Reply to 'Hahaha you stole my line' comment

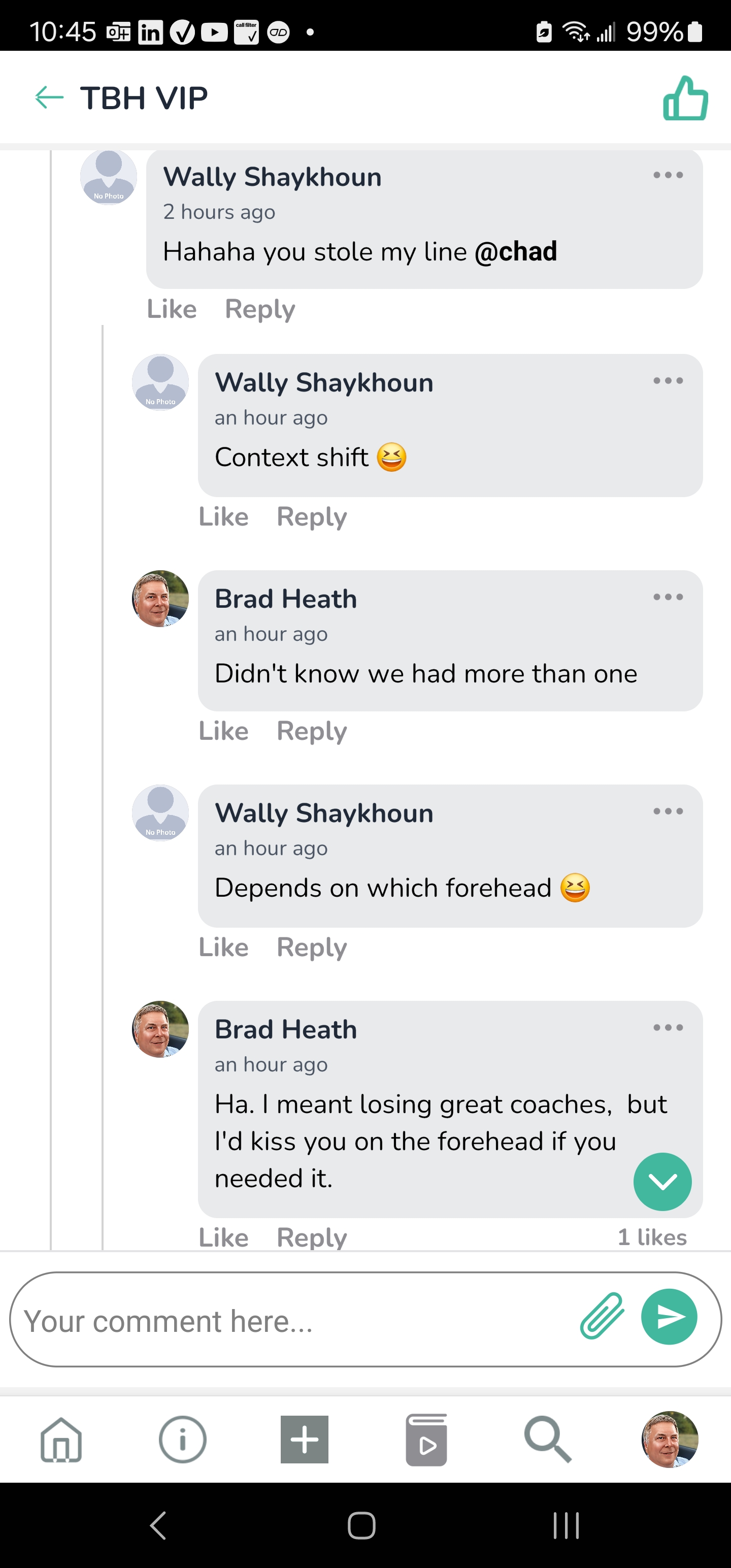pos(260,309)
